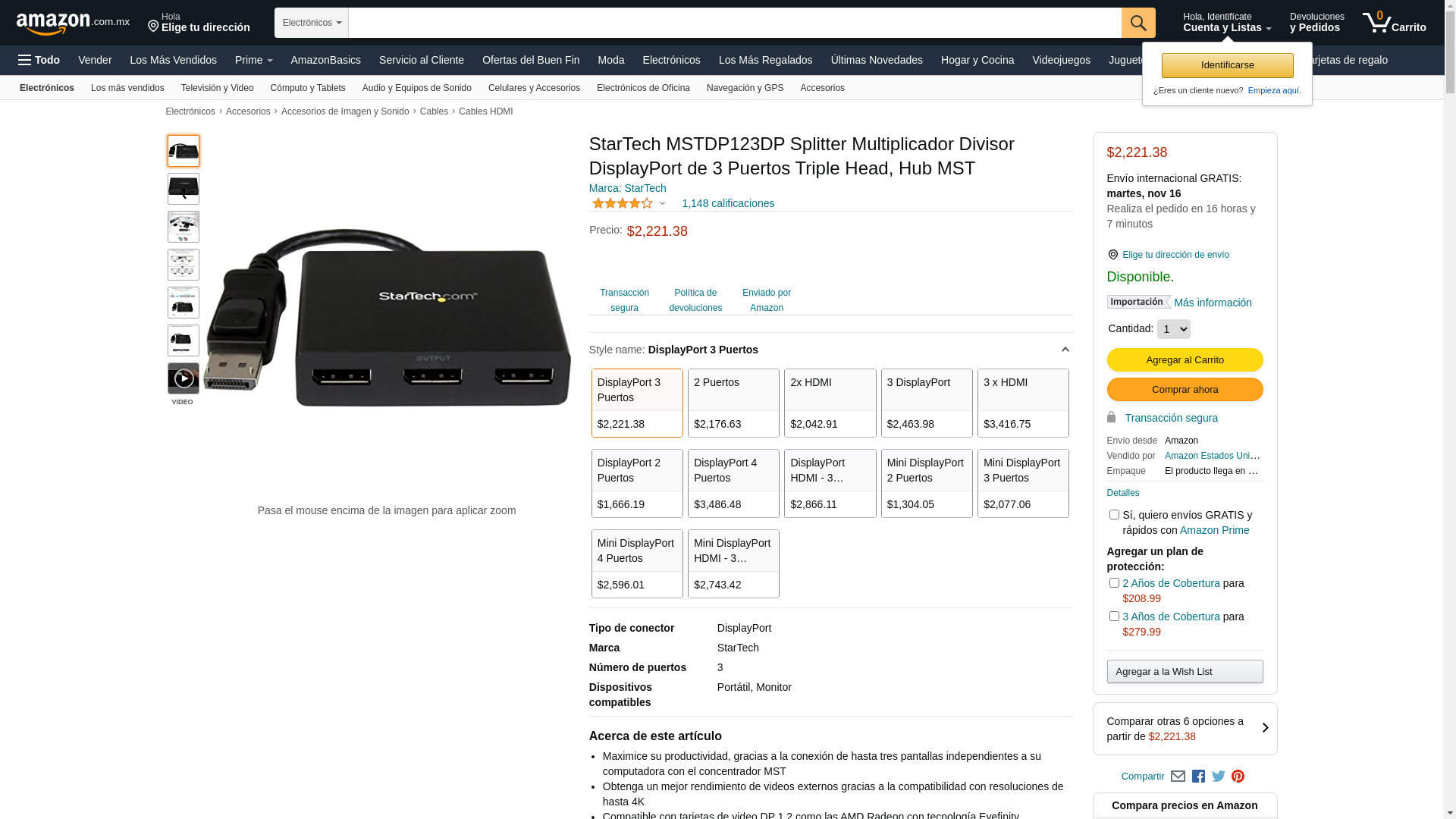
Task: Check the 2-year coverage plan
Action: click(x=1113, y=583)
